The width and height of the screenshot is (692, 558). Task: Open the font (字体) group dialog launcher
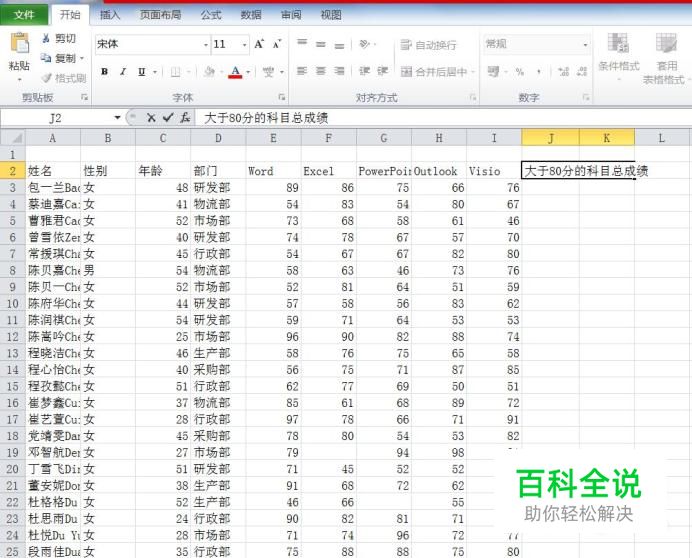(x=282, y=97)
